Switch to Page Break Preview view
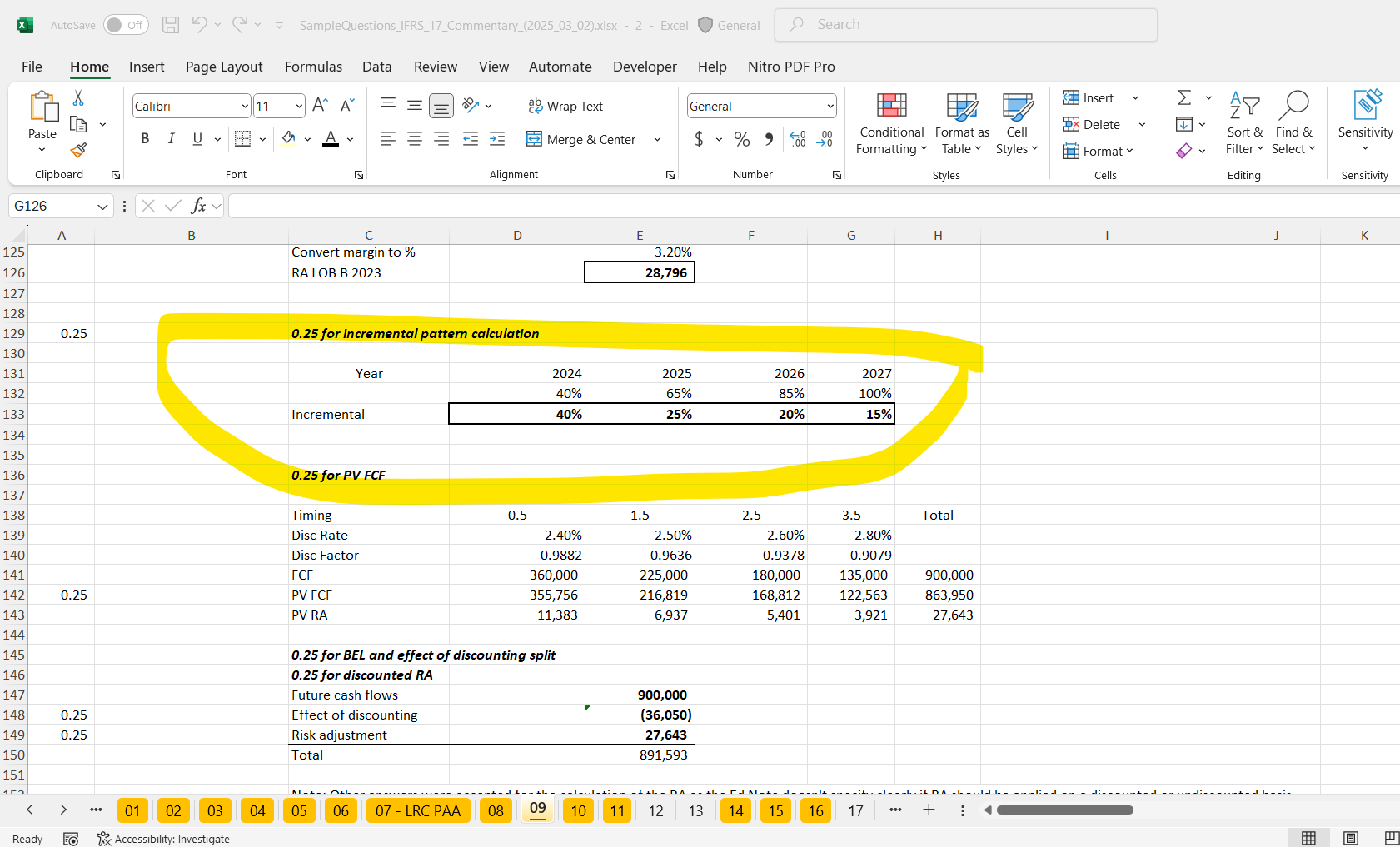1400x847 pixels. click(1391, 838)
